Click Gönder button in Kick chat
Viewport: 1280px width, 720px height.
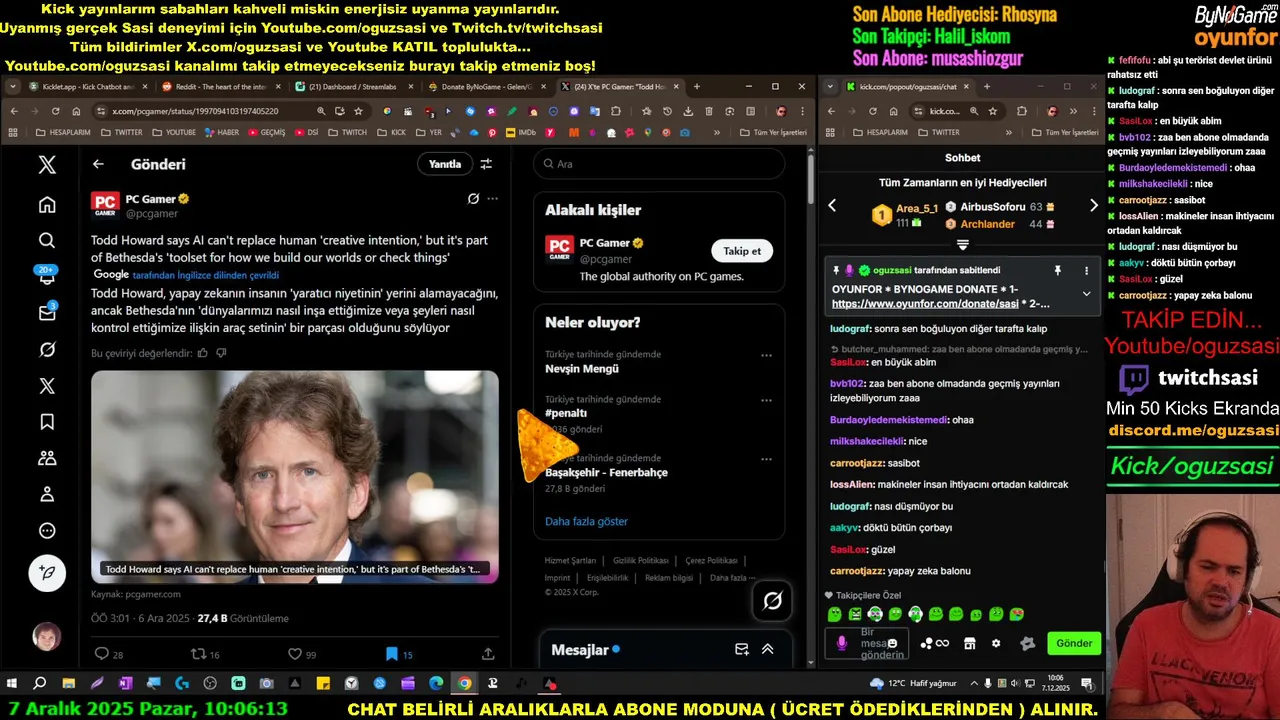(x=1074, y=643)
